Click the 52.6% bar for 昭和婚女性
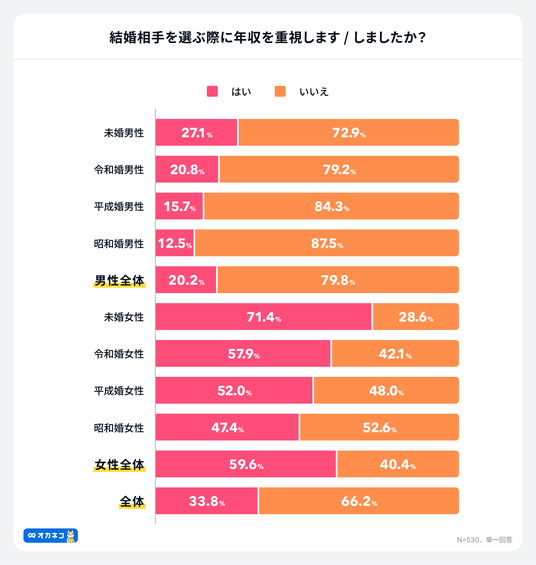This screenshot has height=565, width=536. 379,427
